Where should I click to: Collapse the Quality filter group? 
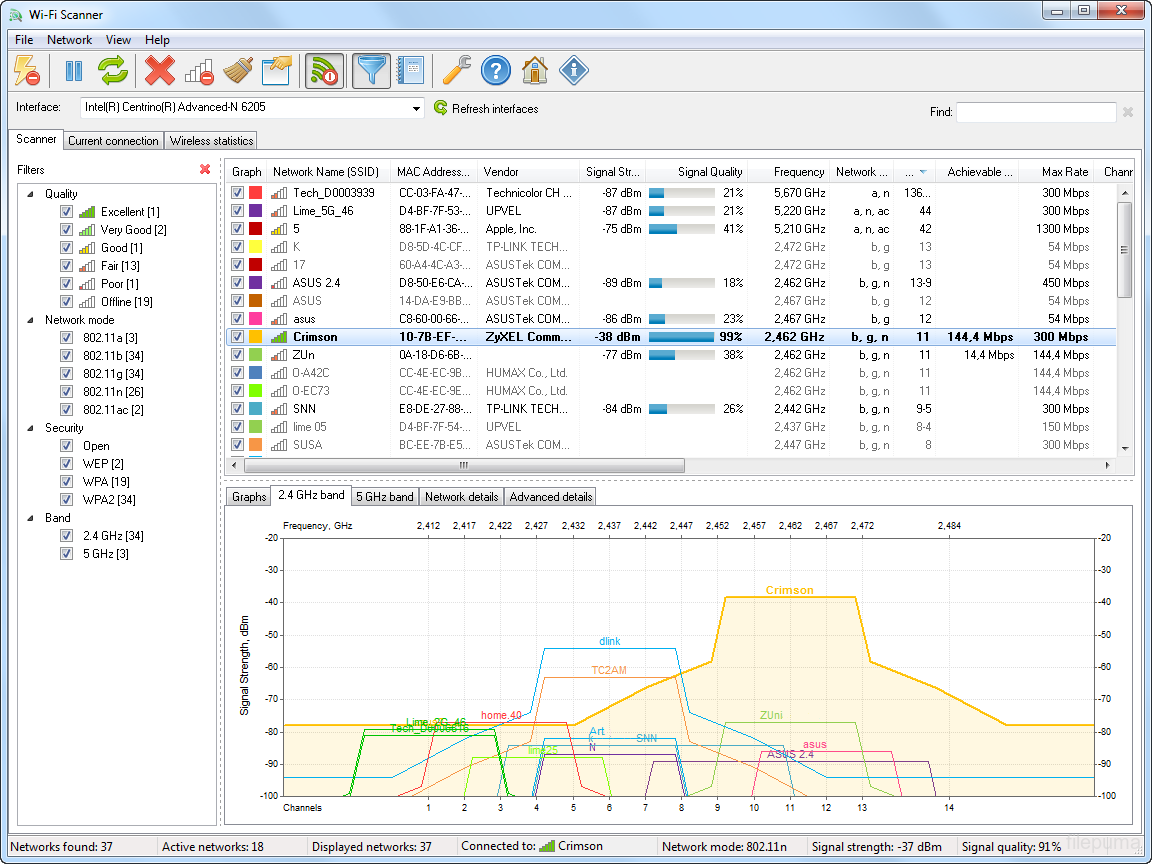(x=30, y=194)
